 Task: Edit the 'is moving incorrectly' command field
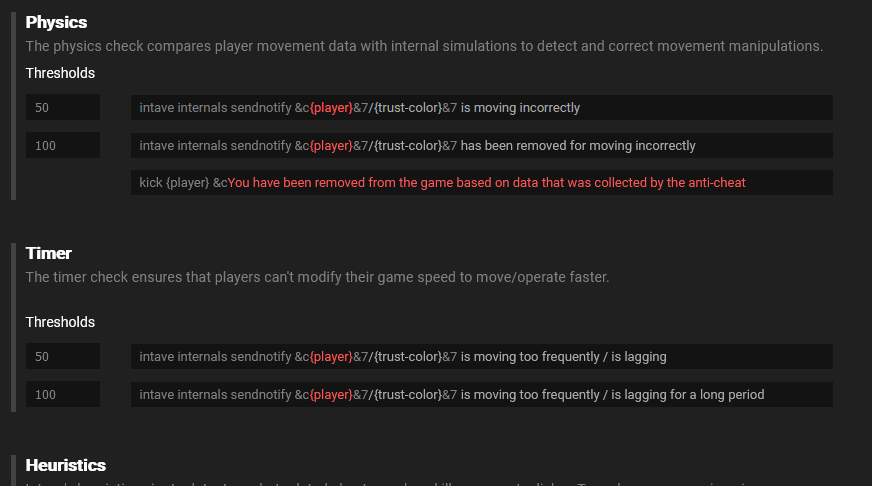(x=481, y=108)
